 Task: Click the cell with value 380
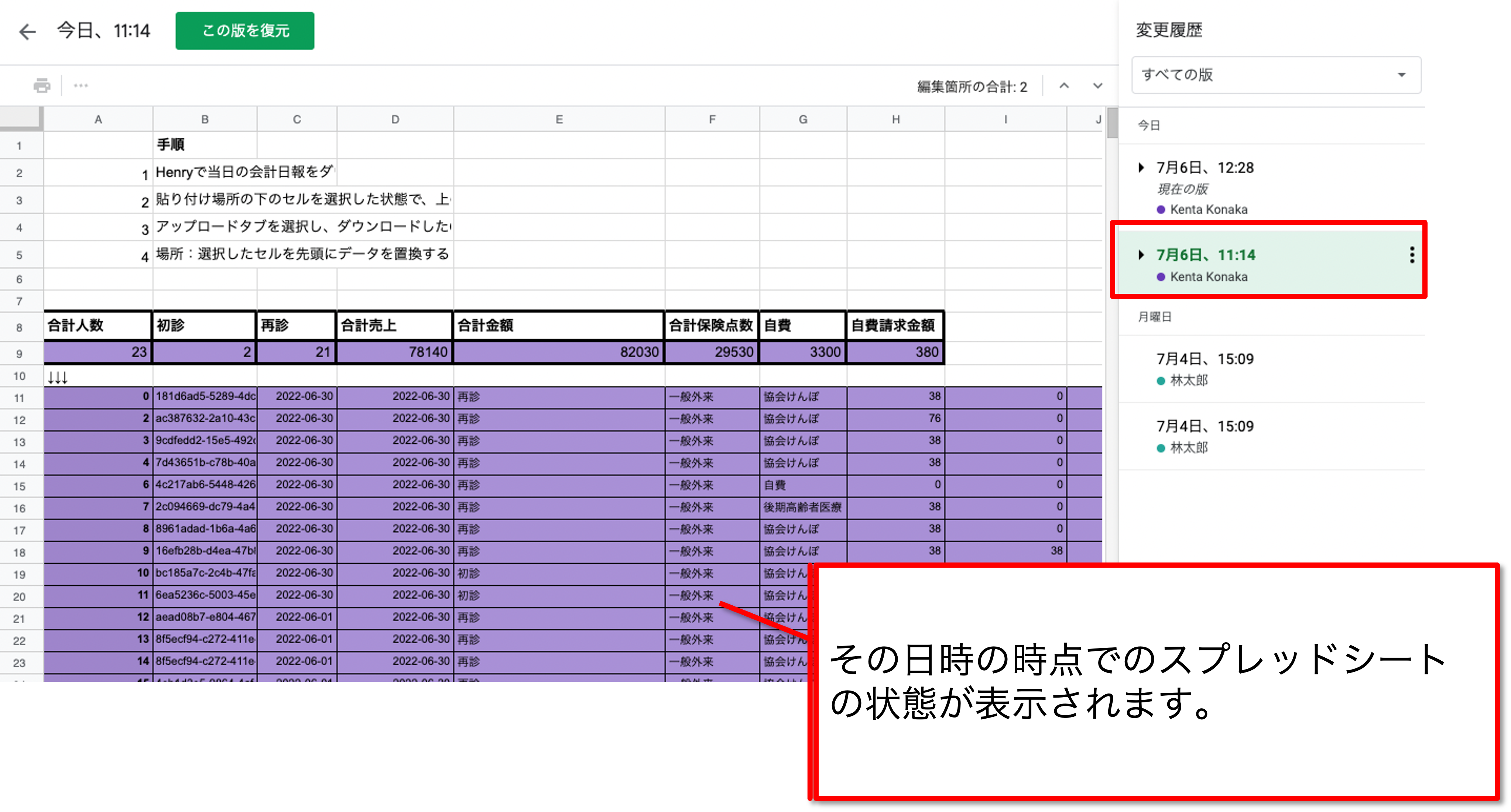[896, 352]
